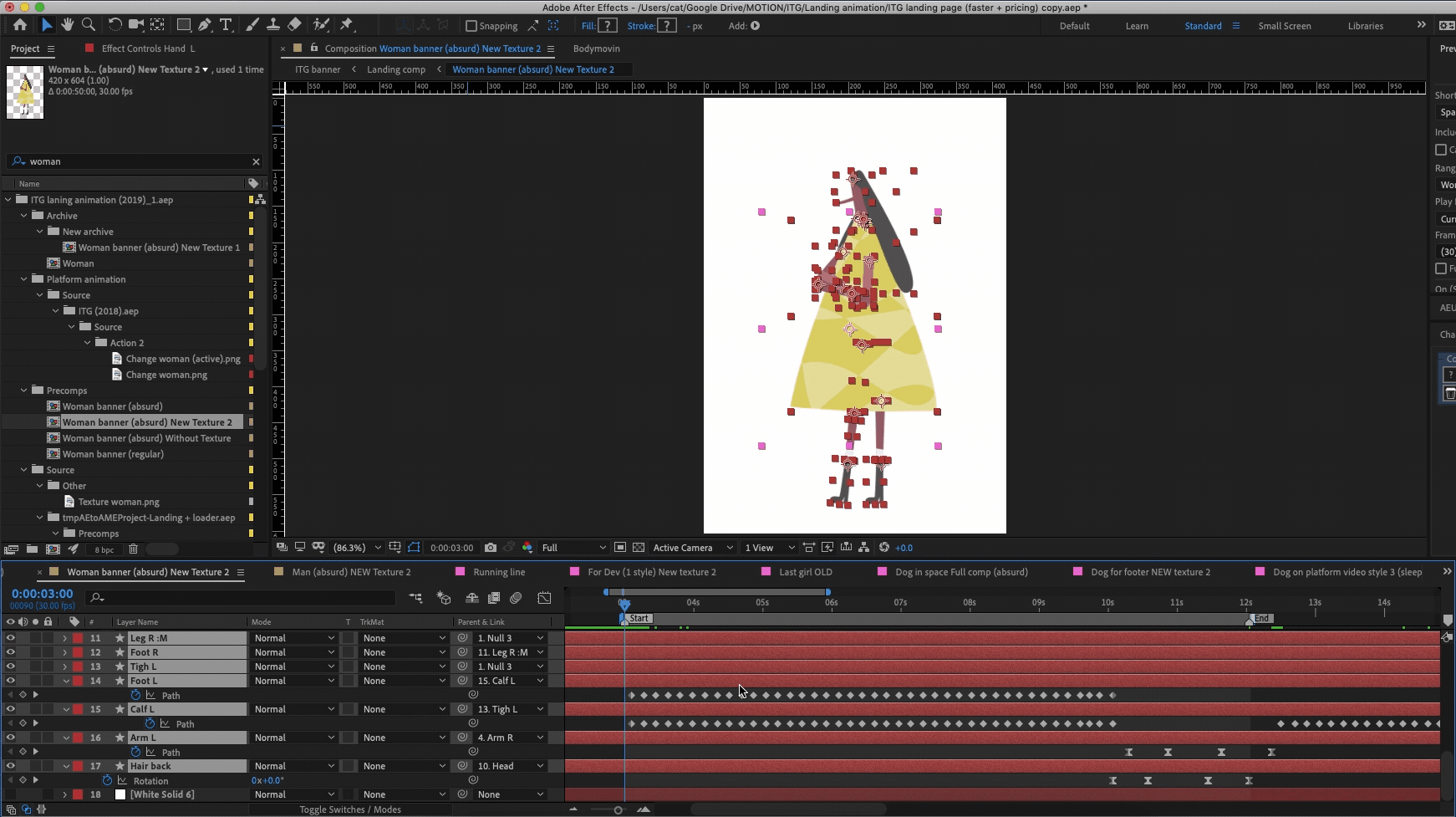Viewport: 1456px width, 817px height.
Task: Hide the Foot R layer
Action: tap(10, 652)
